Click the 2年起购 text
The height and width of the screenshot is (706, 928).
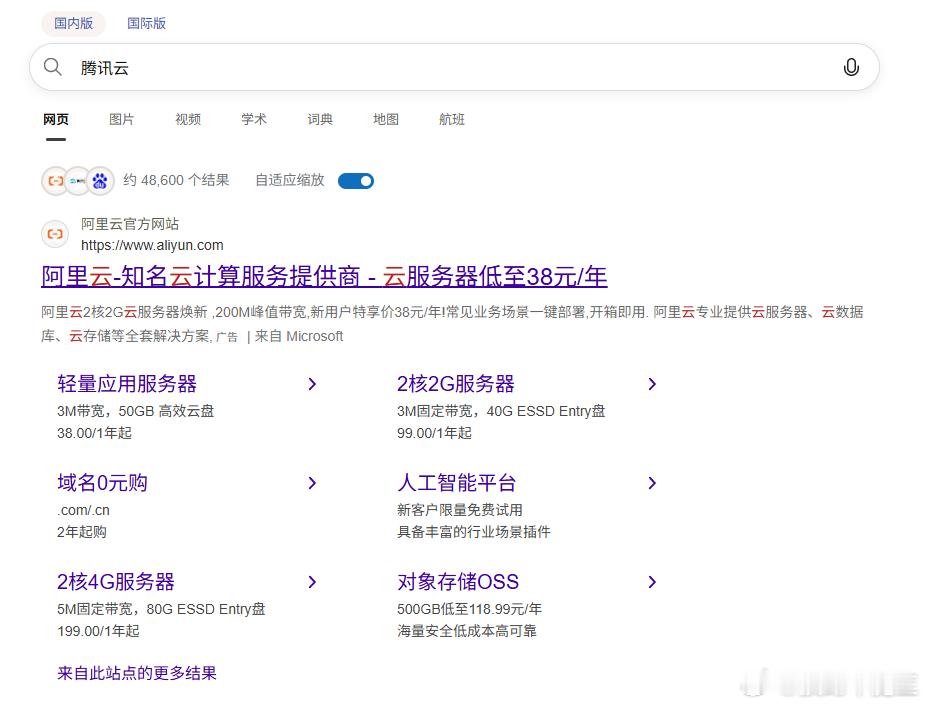tap(82, 532)
